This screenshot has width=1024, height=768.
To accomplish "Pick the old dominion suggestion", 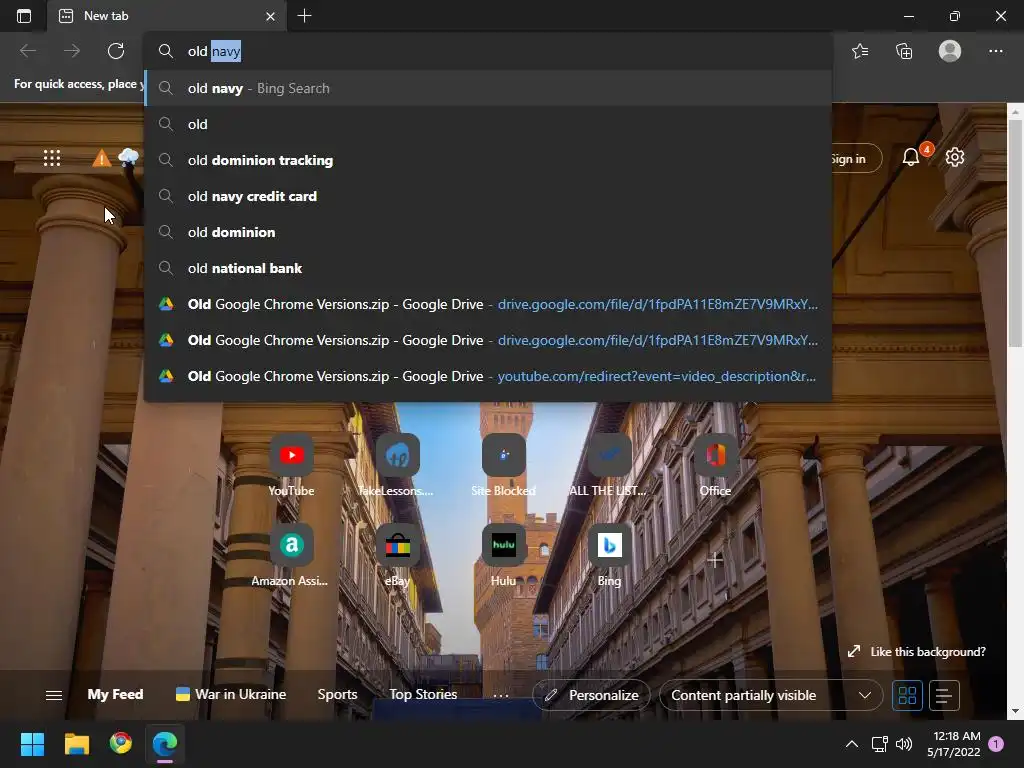I will [487, 232].
